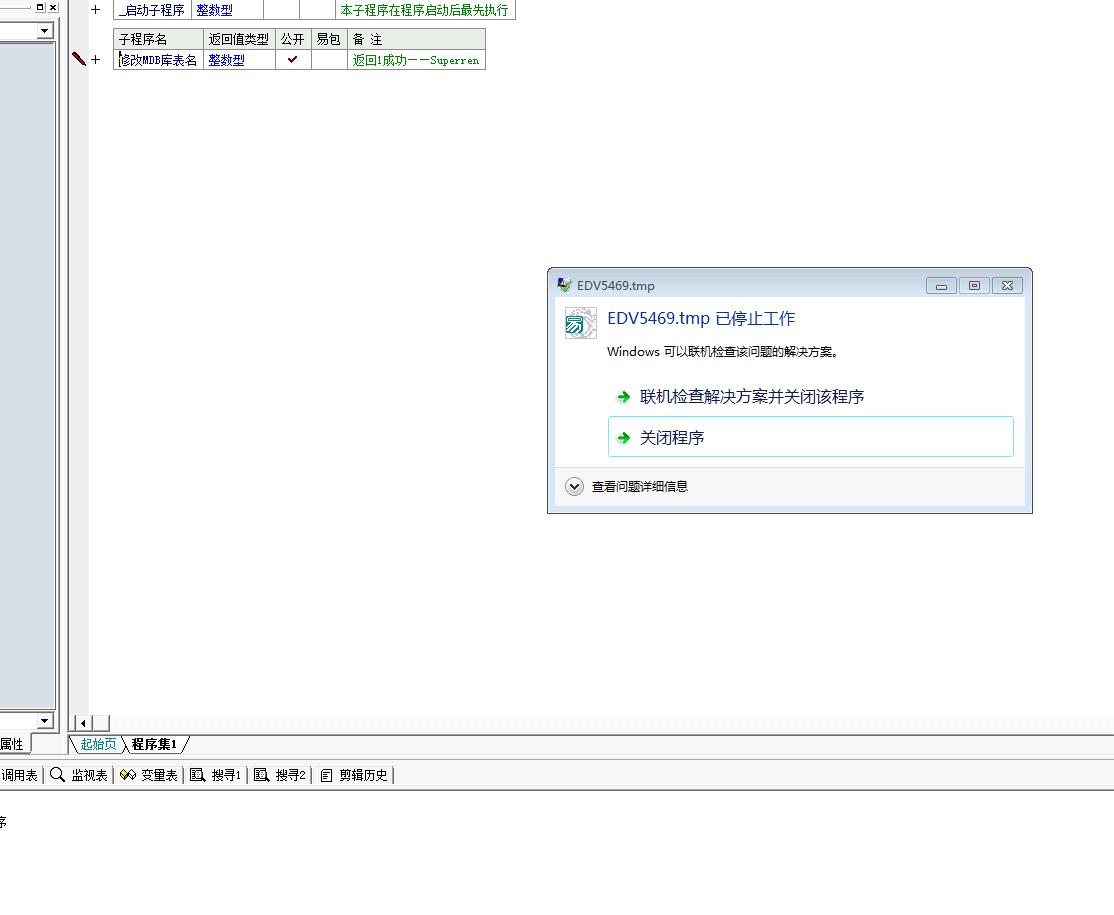Click the 备 注 column header
The image size is (1114, 915).
tap(416, 39)
